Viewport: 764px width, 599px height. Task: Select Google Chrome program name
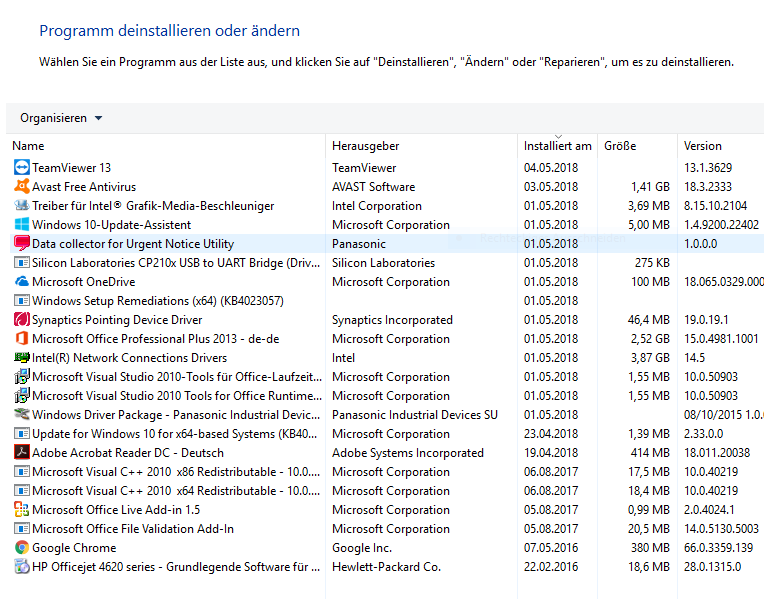tap(74, 548)
